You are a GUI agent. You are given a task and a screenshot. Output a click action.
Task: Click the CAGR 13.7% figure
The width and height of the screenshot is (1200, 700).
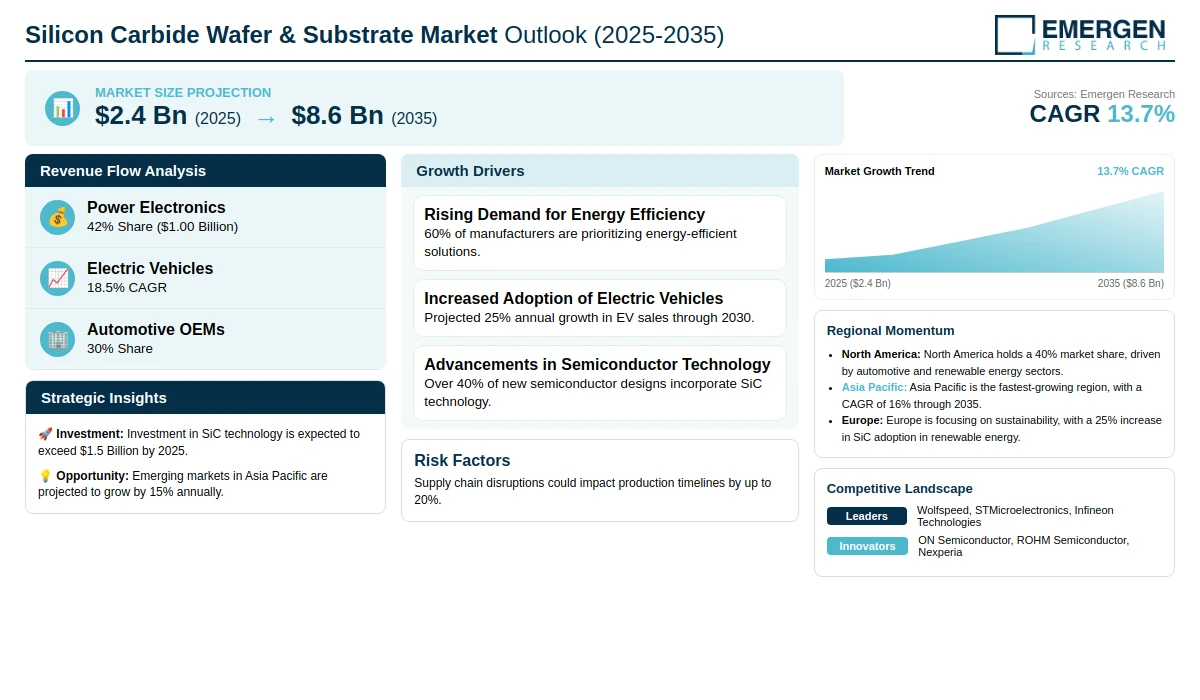point(1102,114)
